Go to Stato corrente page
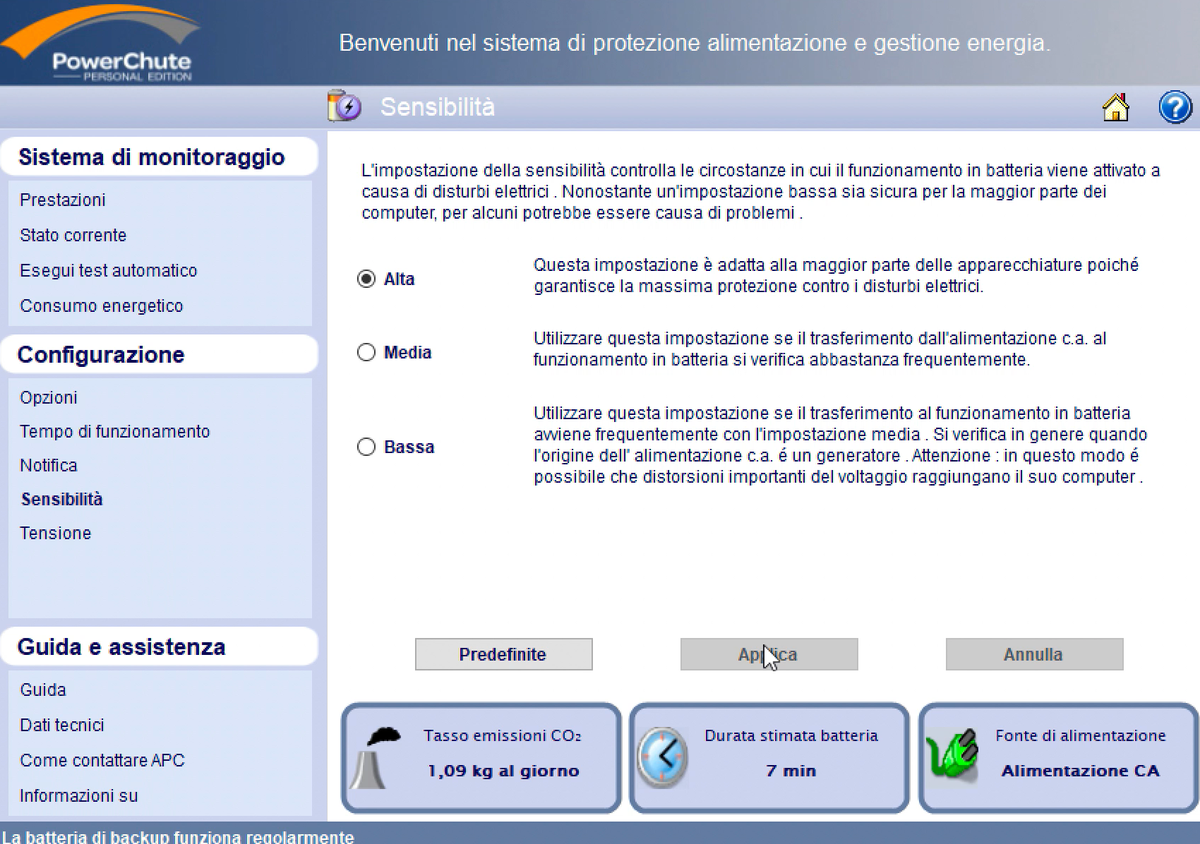 (x=73, y=235)
